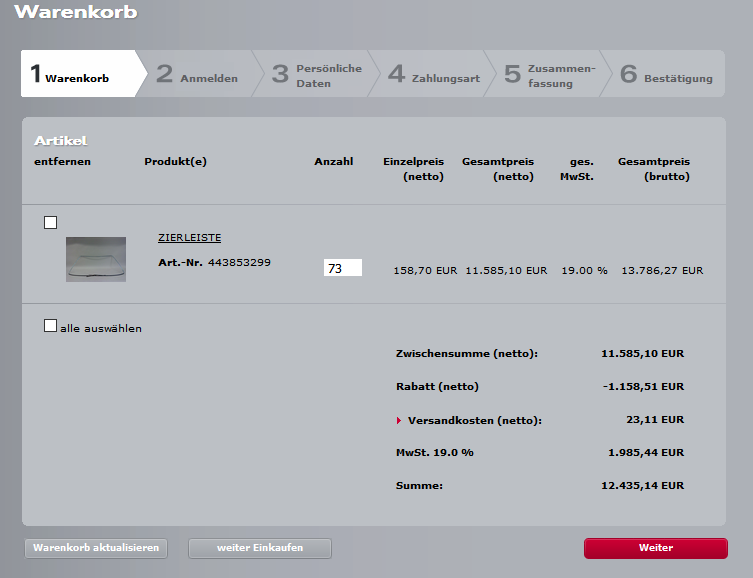Enable the 'alle auswählen' checkbox
The height and width of the screenshot is (578, 753).
point(51,326)
